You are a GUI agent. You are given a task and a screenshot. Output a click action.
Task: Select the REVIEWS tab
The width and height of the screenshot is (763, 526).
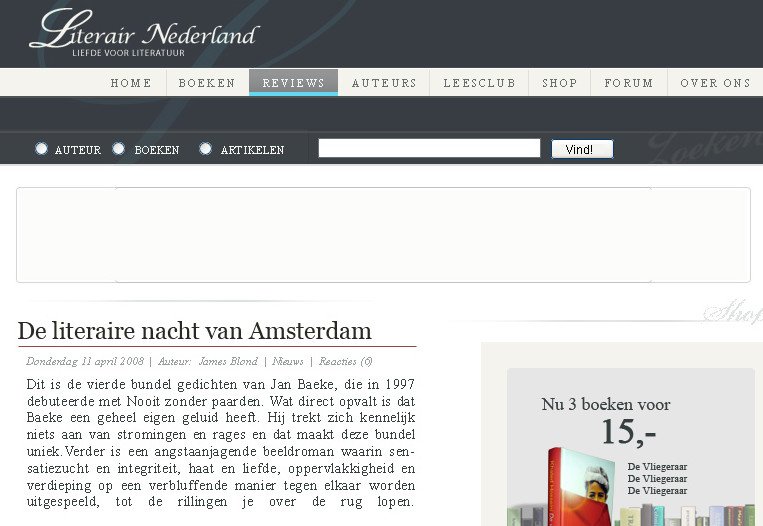[293, 83]
